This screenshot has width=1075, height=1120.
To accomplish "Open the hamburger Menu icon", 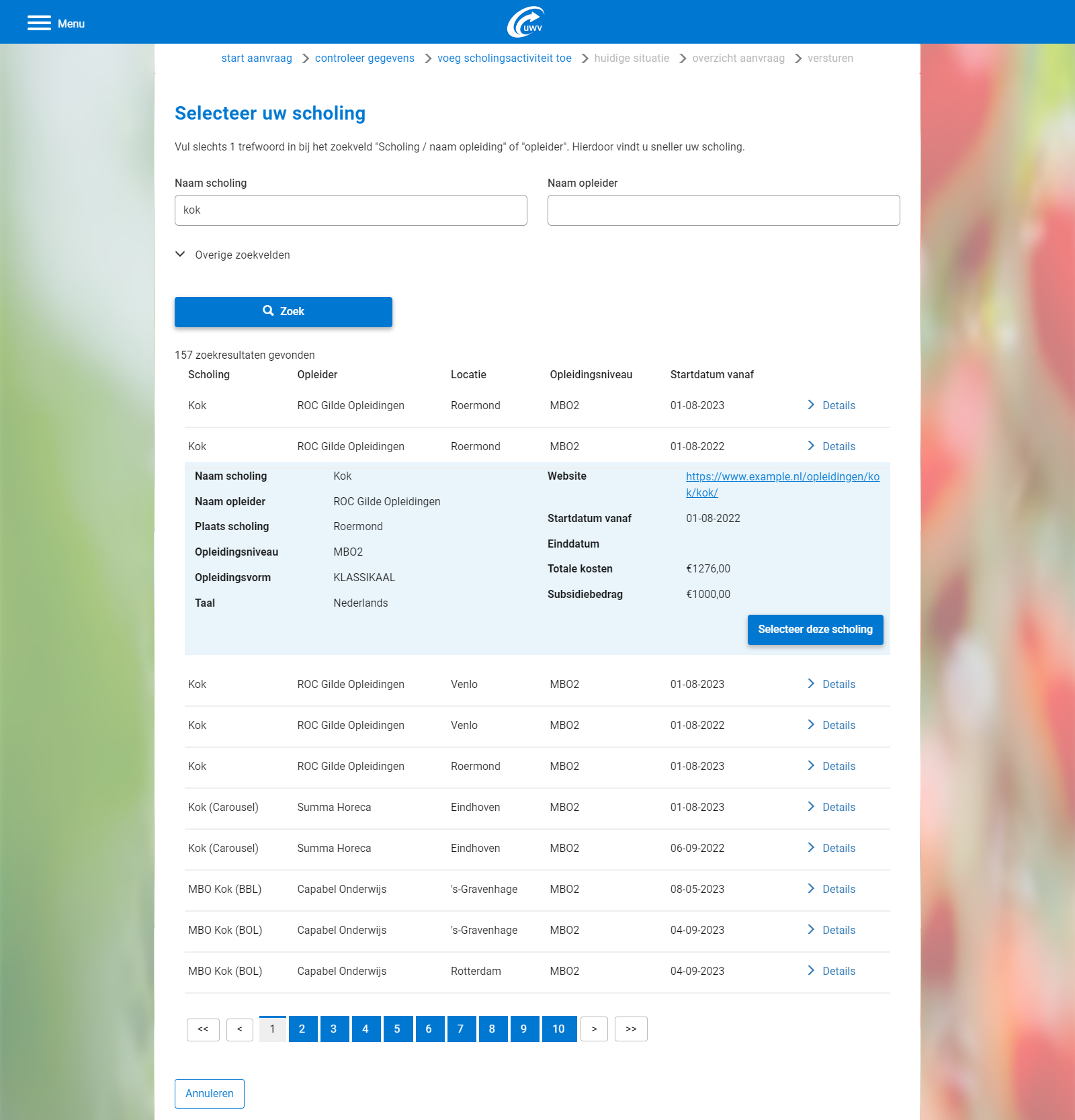I will coord(39,24).
